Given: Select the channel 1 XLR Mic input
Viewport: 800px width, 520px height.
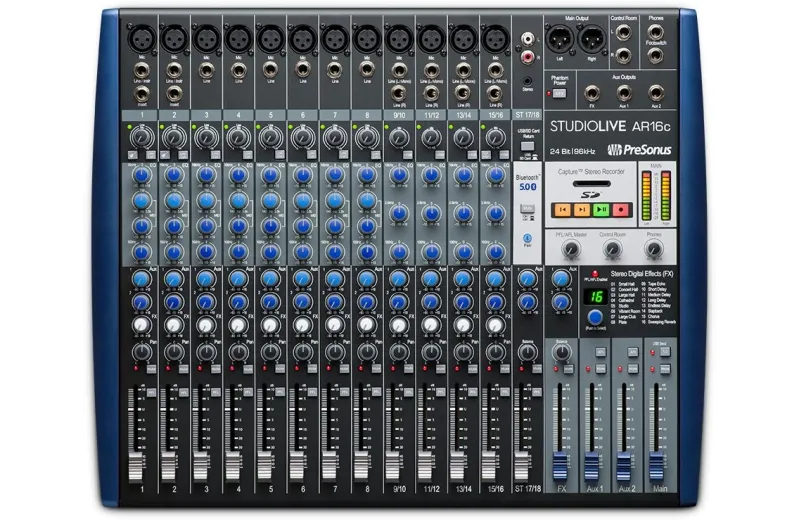Looking at the screenshot, I should tap(142, 38).
